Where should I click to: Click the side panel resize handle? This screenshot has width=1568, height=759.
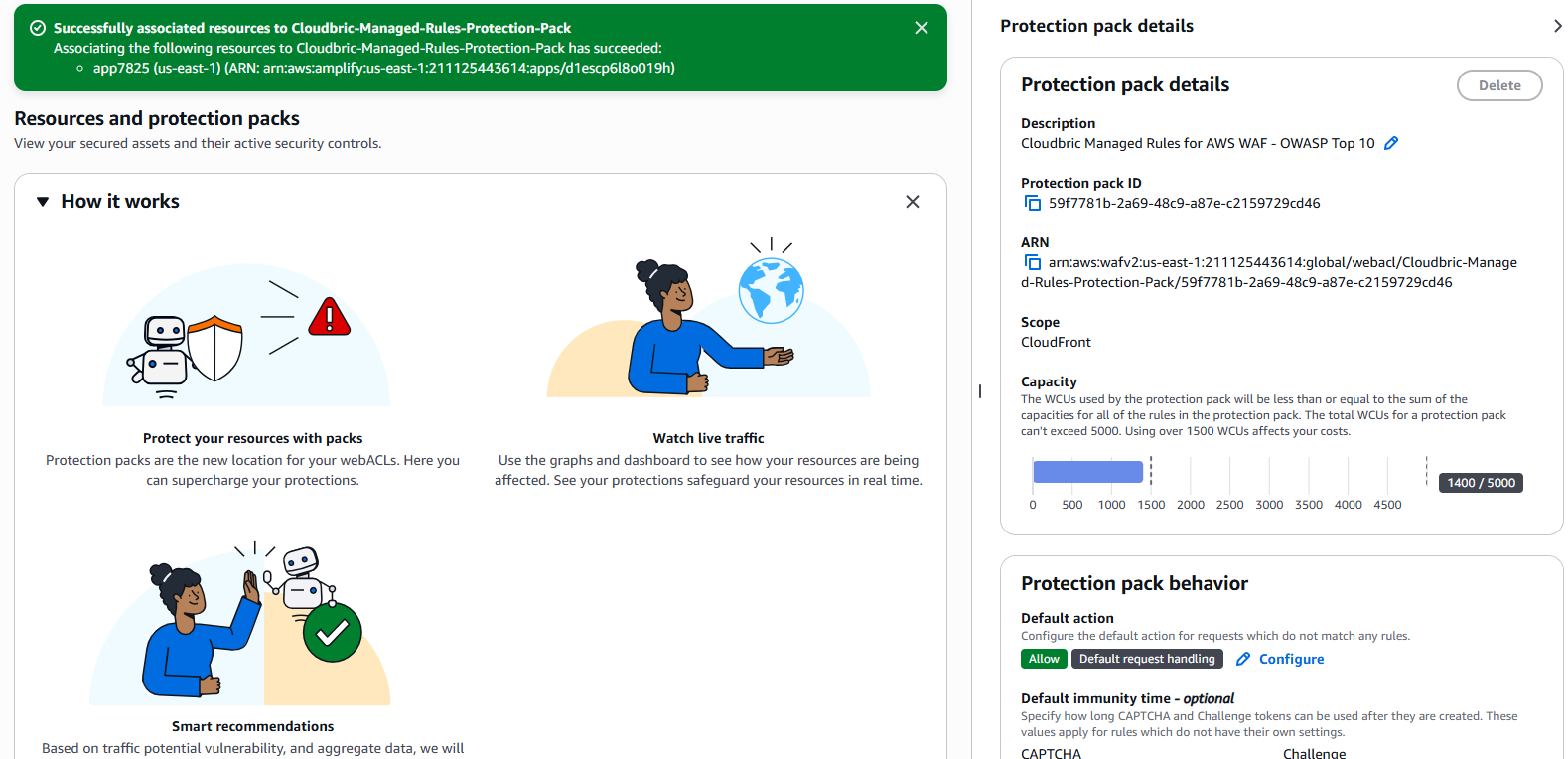(x=980, y=391)
